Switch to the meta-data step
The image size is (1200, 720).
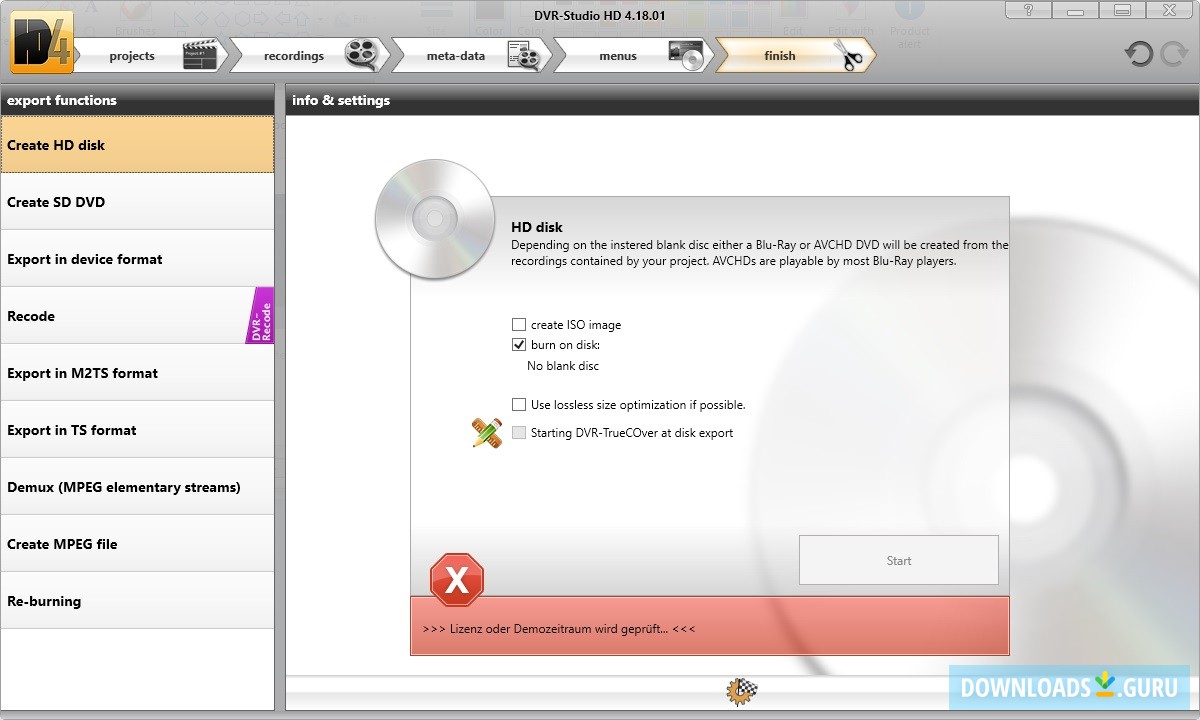[470, 56]
